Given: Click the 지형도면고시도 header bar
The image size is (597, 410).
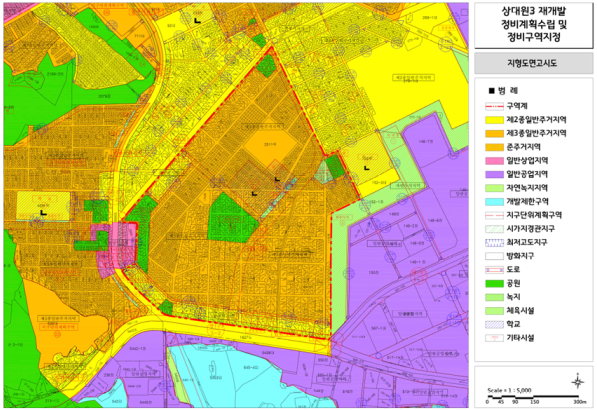Looking at the screenshot, I should tap(533, 63).
